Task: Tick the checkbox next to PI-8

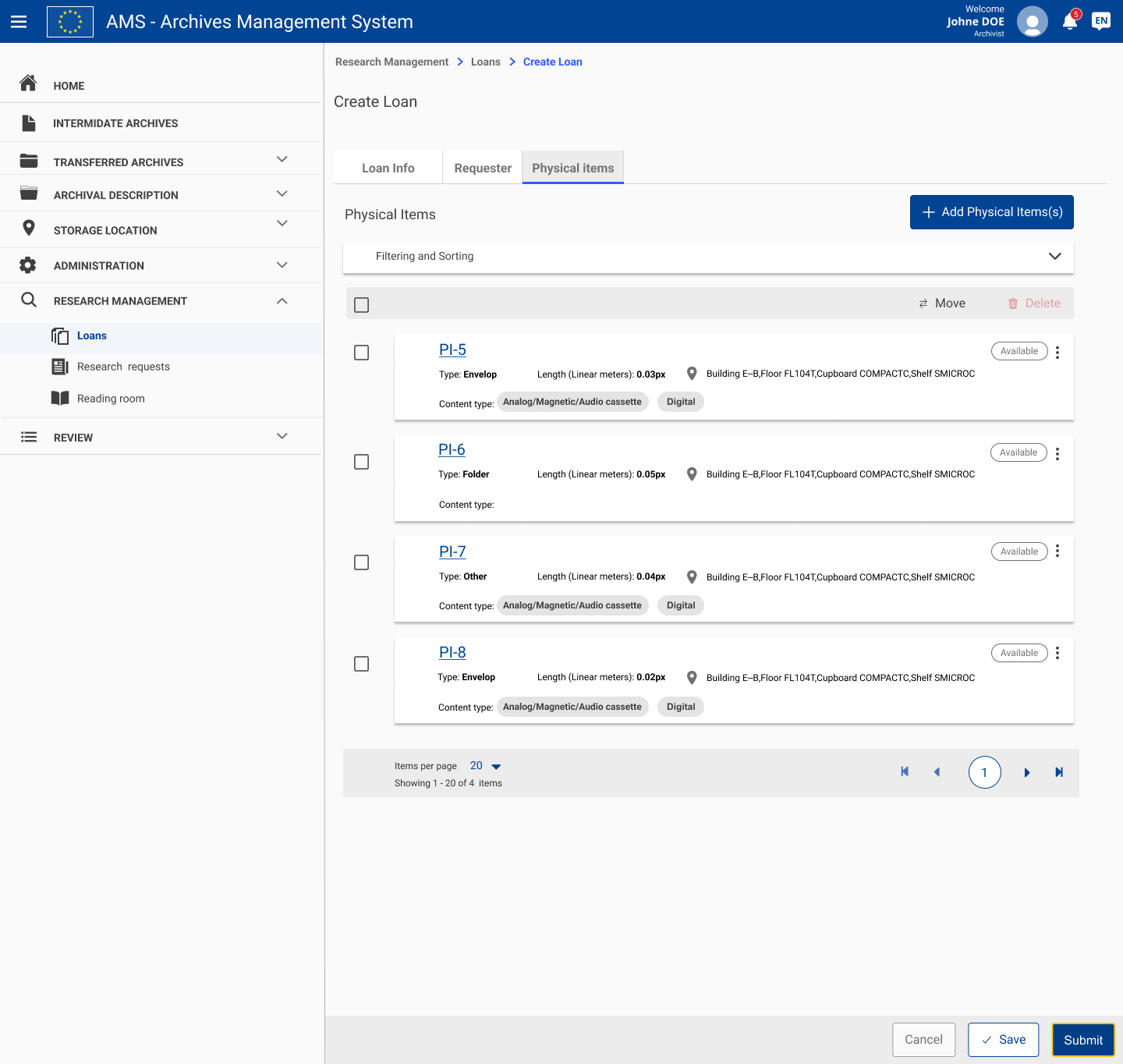Action: pyautogui.click(x=361, y=664)
